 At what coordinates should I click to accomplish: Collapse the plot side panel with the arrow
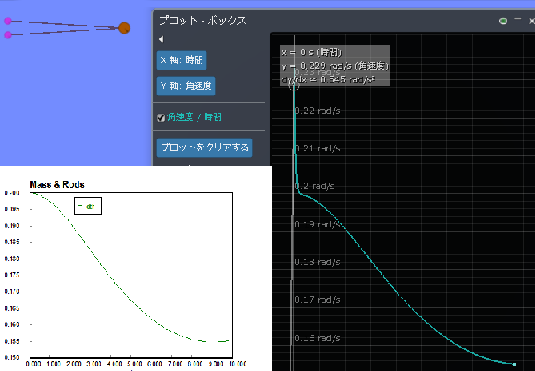tap(161, 39)
